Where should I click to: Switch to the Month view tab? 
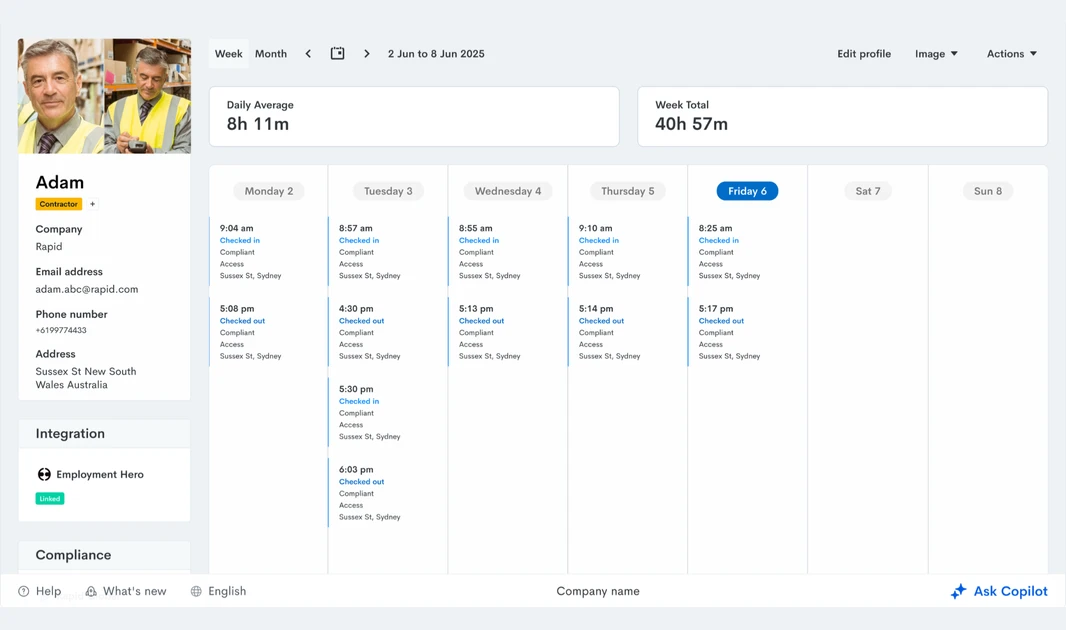pyautogui.click(x=271, y=54)
